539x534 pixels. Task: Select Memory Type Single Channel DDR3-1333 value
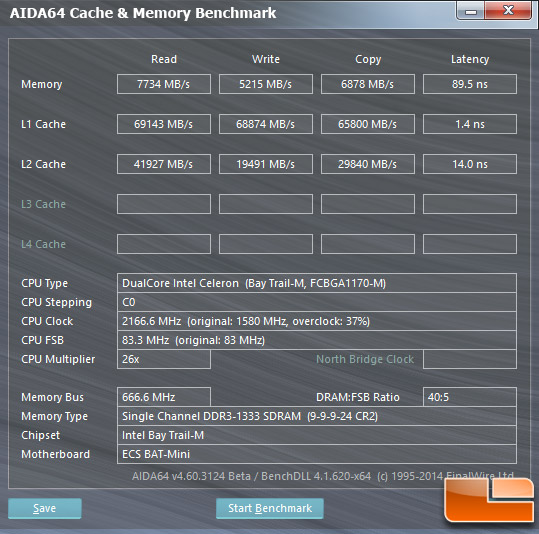pos(317,416)
